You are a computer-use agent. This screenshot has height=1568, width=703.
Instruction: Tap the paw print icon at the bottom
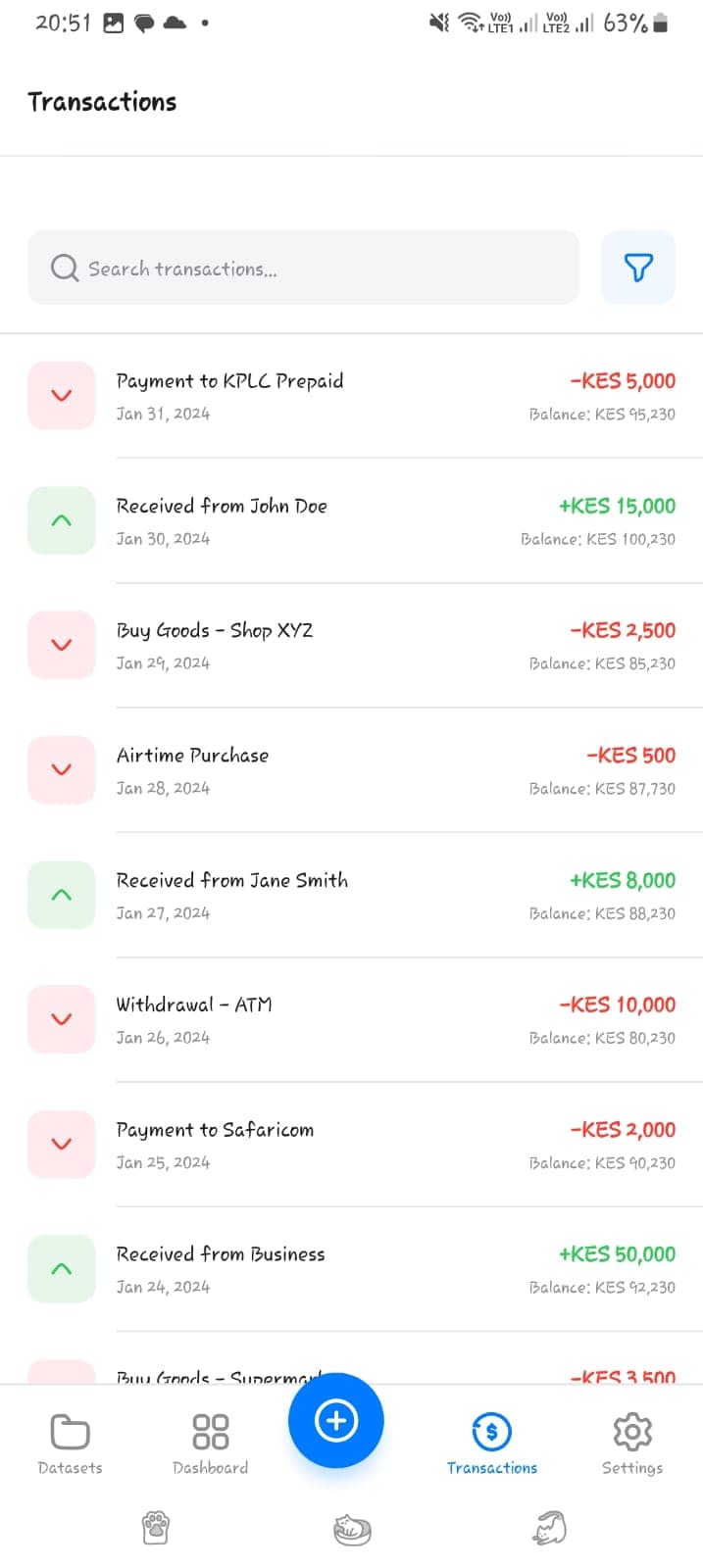coord(156,1527)
